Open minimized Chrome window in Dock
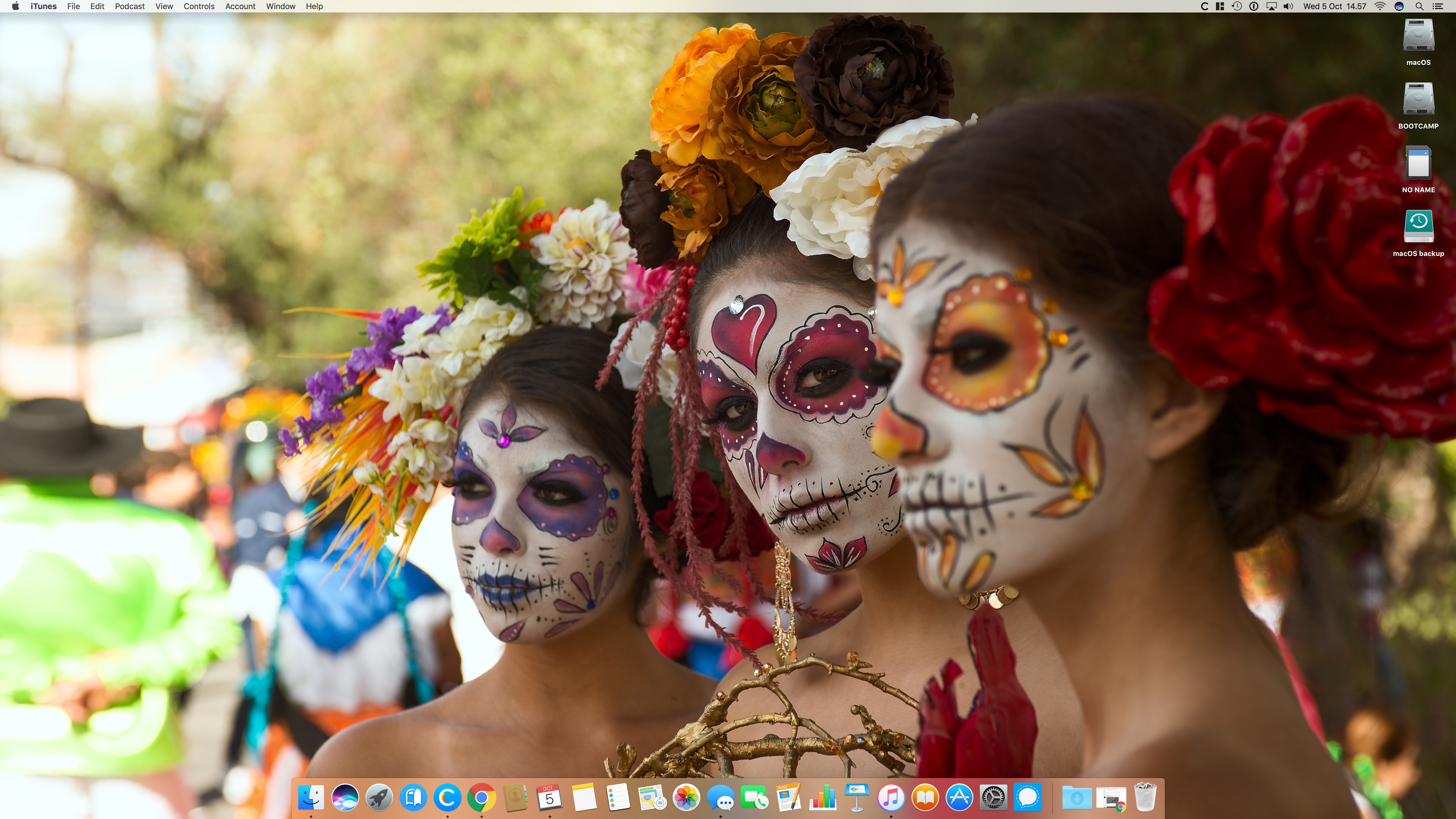 [1111, 797]
